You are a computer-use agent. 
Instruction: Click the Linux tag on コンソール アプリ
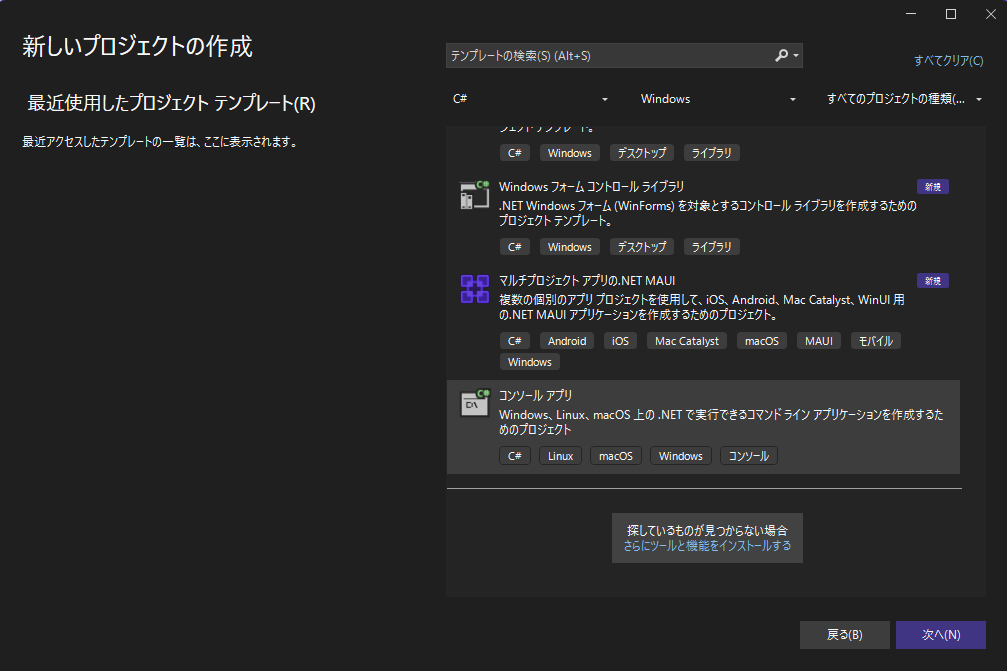(560, 455)
